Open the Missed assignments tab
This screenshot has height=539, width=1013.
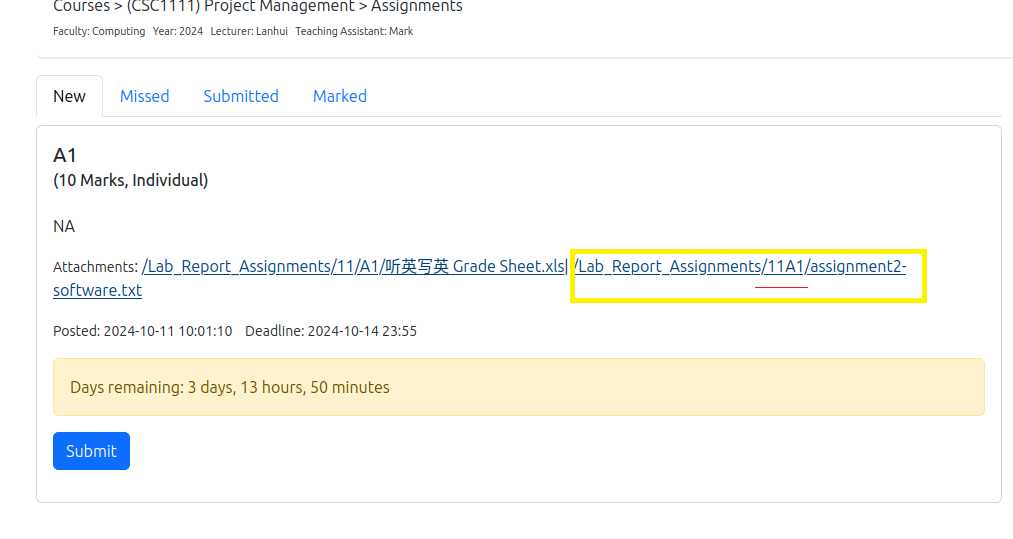(x=144, y=96)
